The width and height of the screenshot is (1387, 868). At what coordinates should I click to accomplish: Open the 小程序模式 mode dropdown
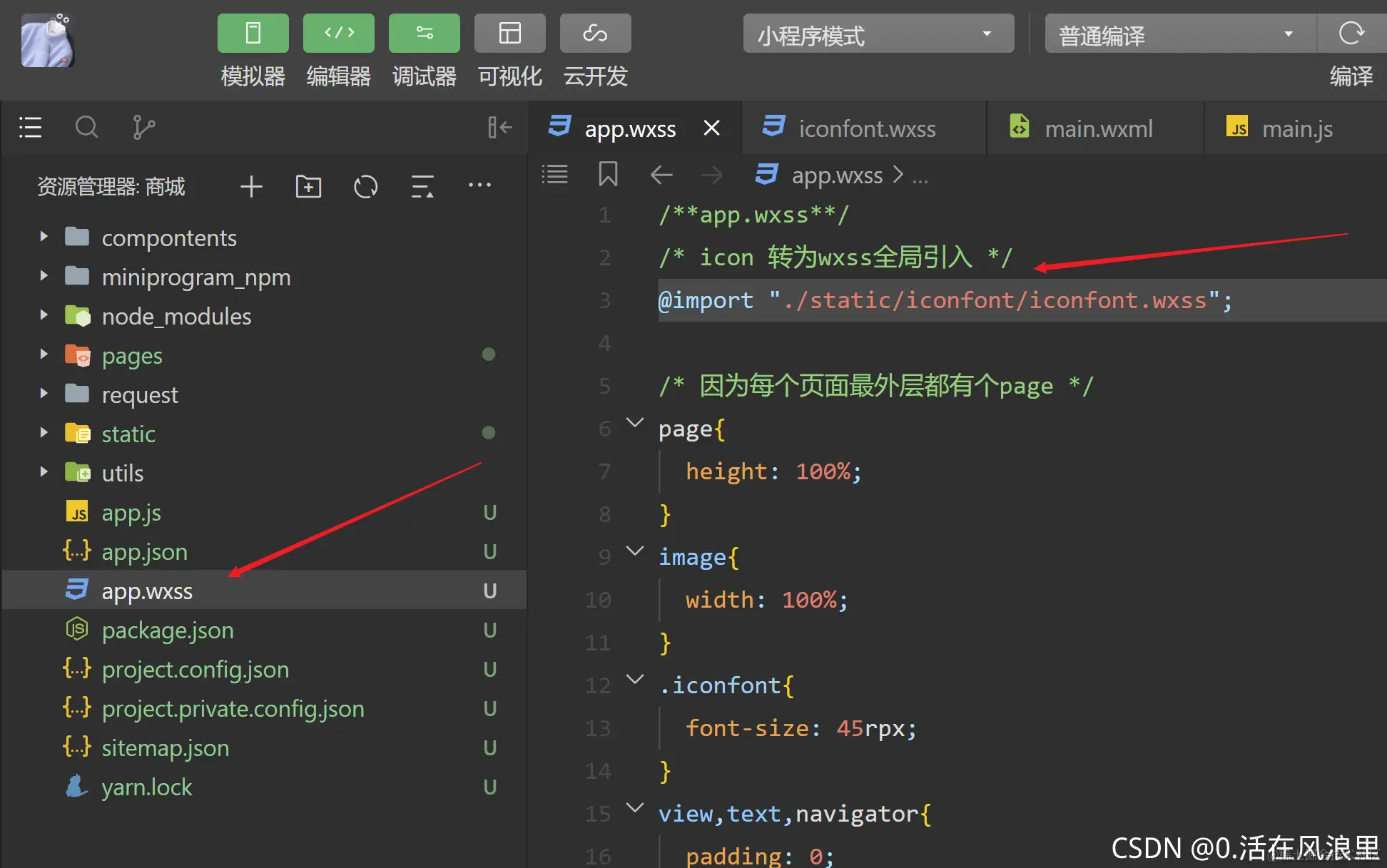pos(878,34)
